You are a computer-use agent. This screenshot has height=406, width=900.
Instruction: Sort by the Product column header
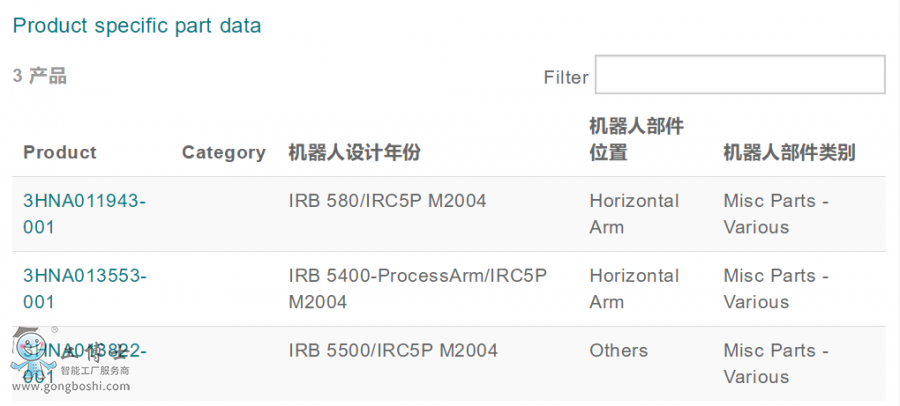[60, 152]
